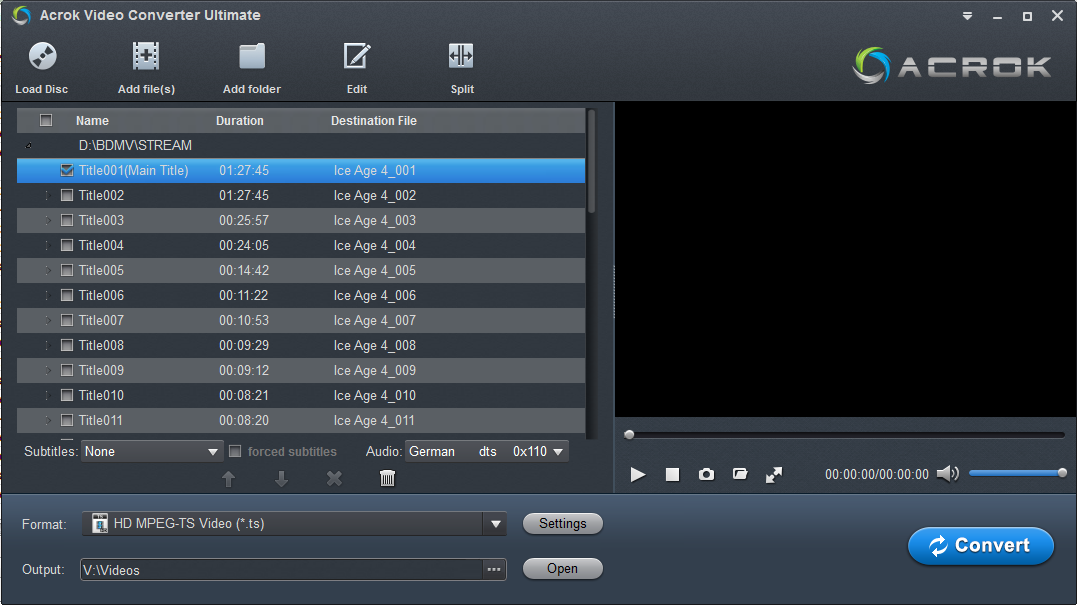Mute the preview speaker icon
This screenshot has height=605, width=1077.
pos(948,474)
